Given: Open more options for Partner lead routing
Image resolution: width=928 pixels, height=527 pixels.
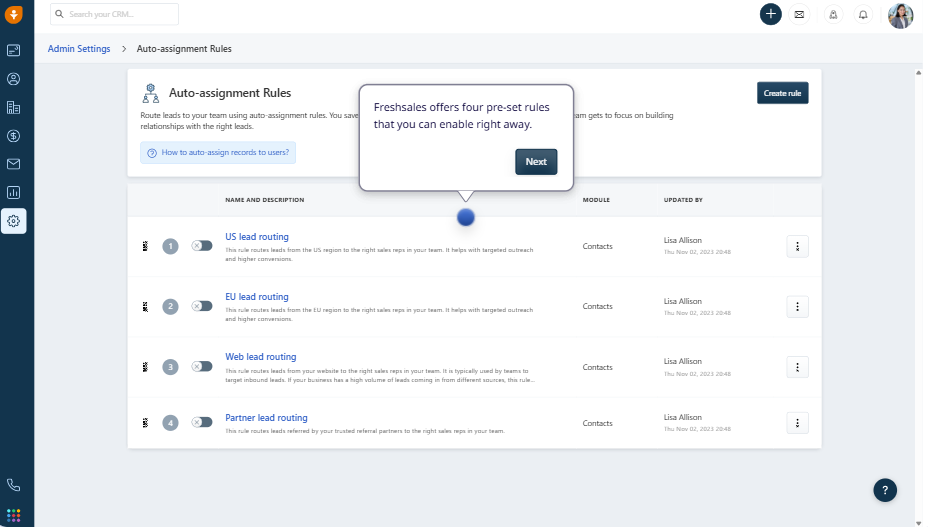Looking at the screenshot, I should pos(797,423).
